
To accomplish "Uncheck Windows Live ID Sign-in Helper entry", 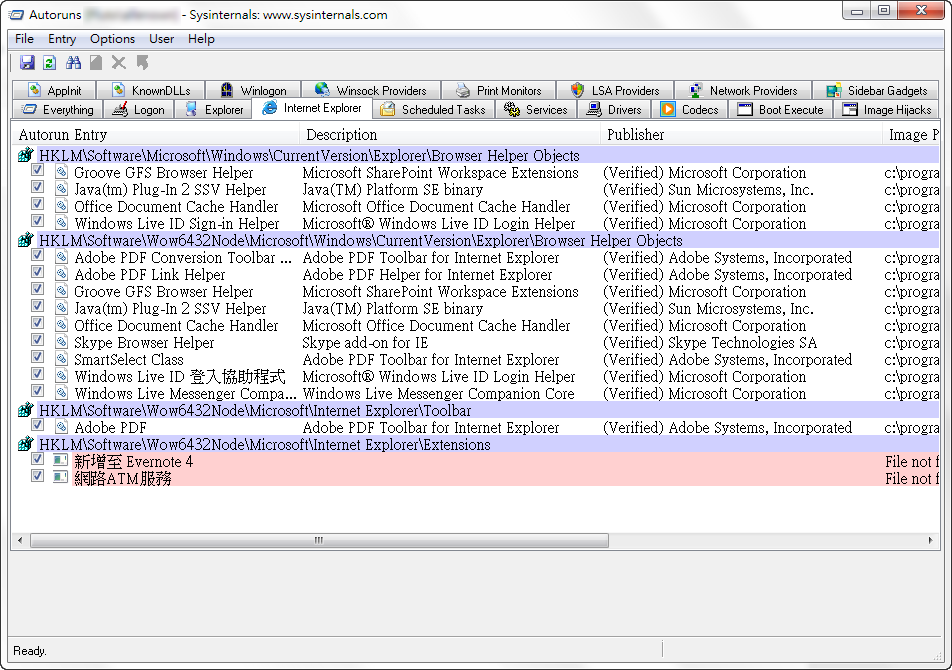I will coord(38,221).
